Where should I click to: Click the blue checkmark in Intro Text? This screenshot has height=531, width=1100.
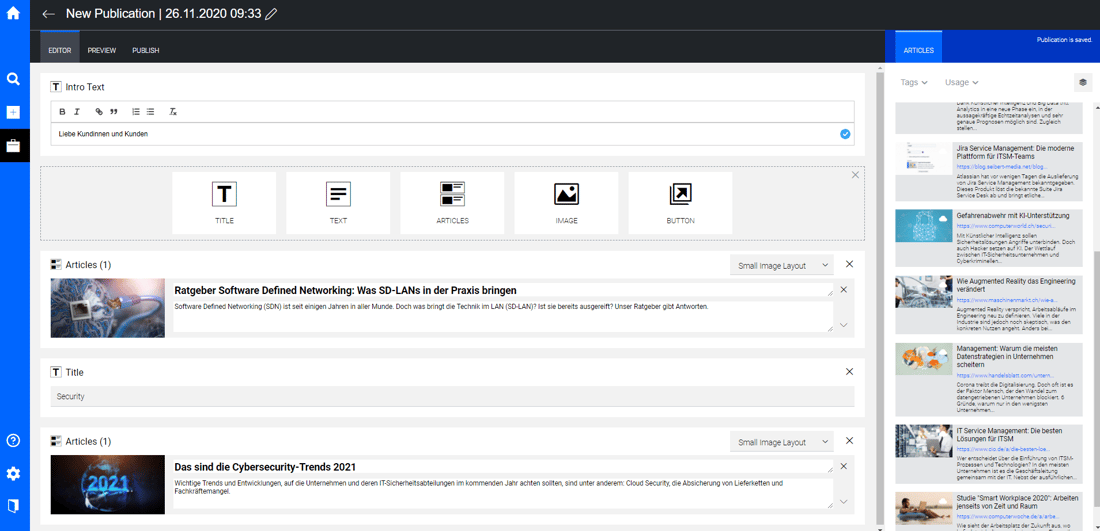[845, 134]
